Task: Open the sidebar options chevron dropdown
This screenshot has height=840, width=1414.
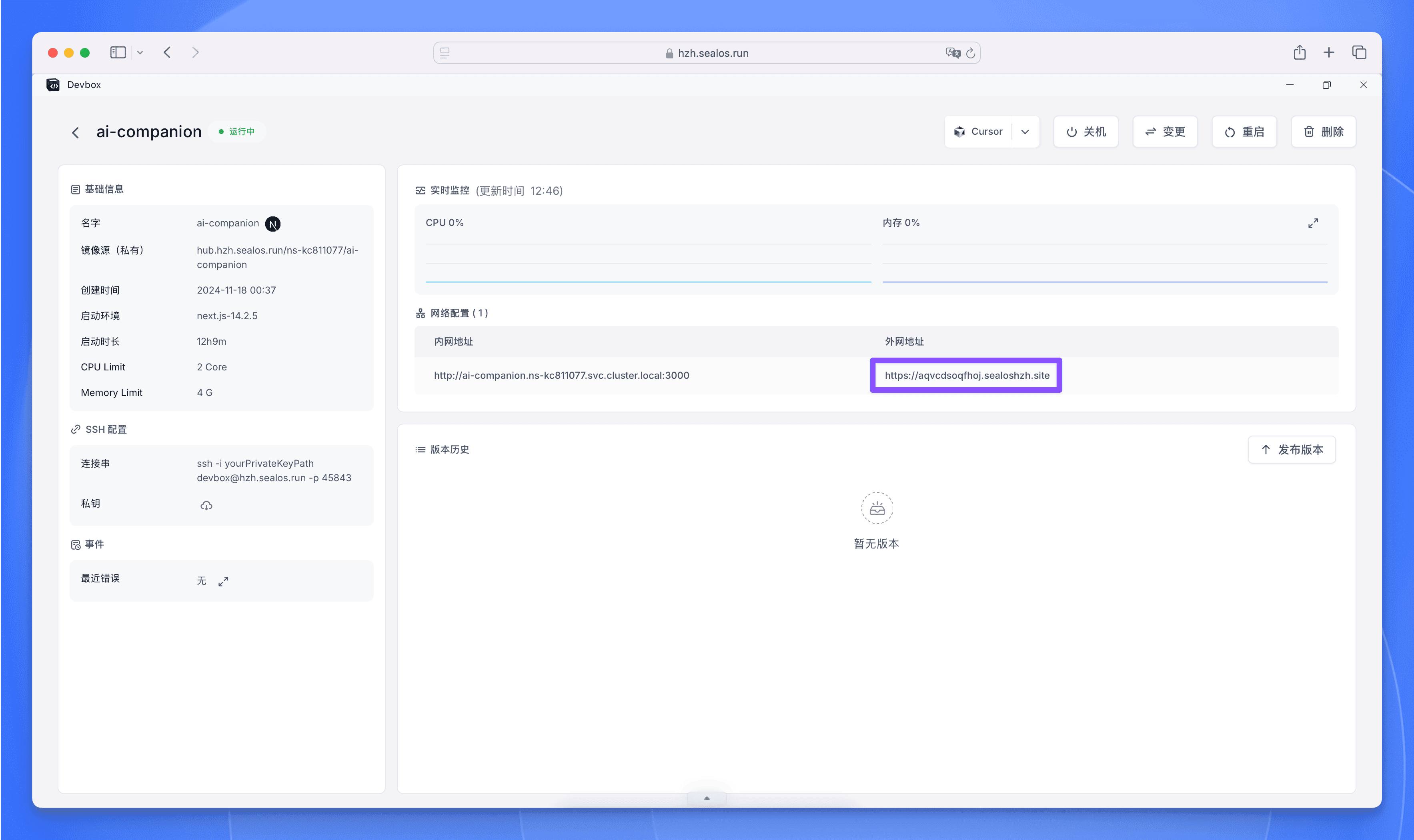Action: (140, 53)
